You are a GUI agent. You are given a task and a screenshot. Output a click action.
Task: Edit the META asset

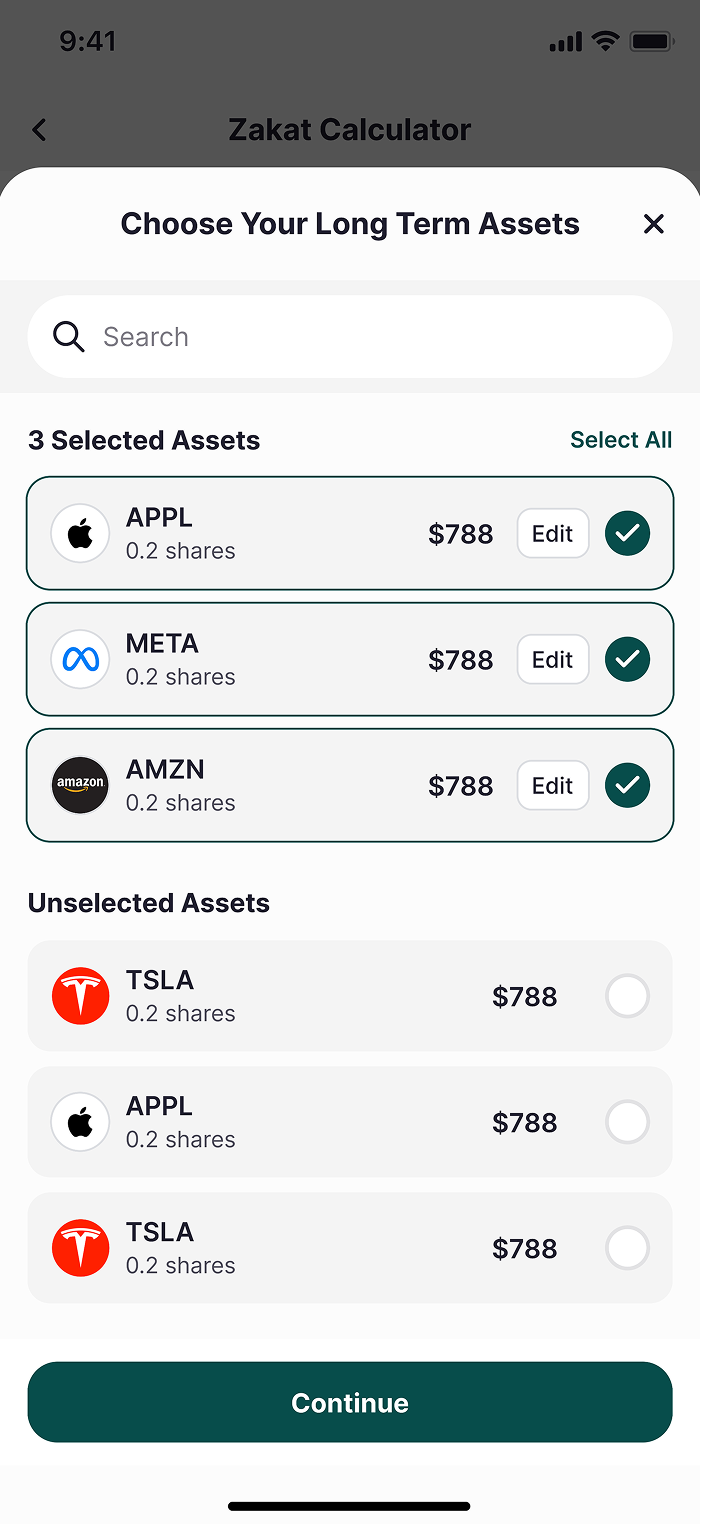(552, 660)
